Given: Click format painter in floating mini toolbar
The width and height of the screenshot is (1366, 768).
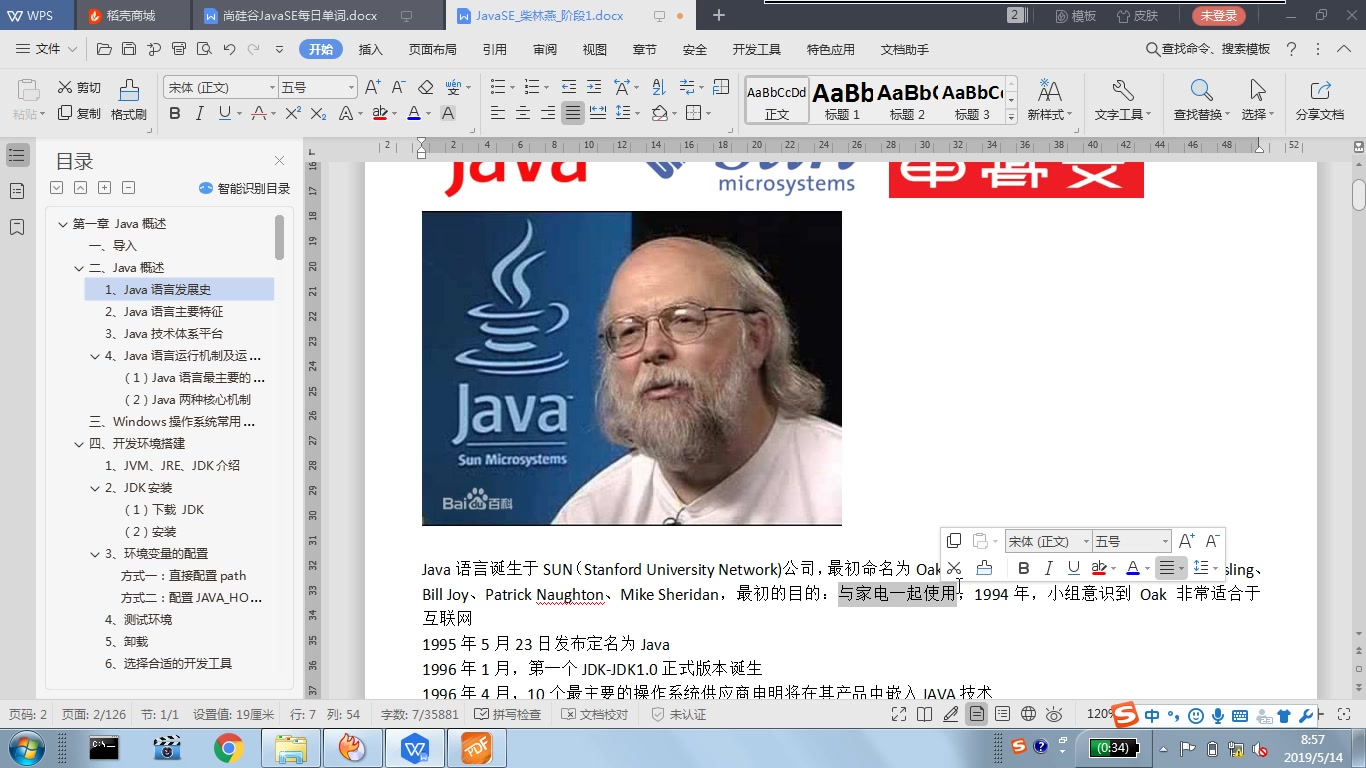Looking at the screenshot, I should pyautogui.click(x=984, y=568).
